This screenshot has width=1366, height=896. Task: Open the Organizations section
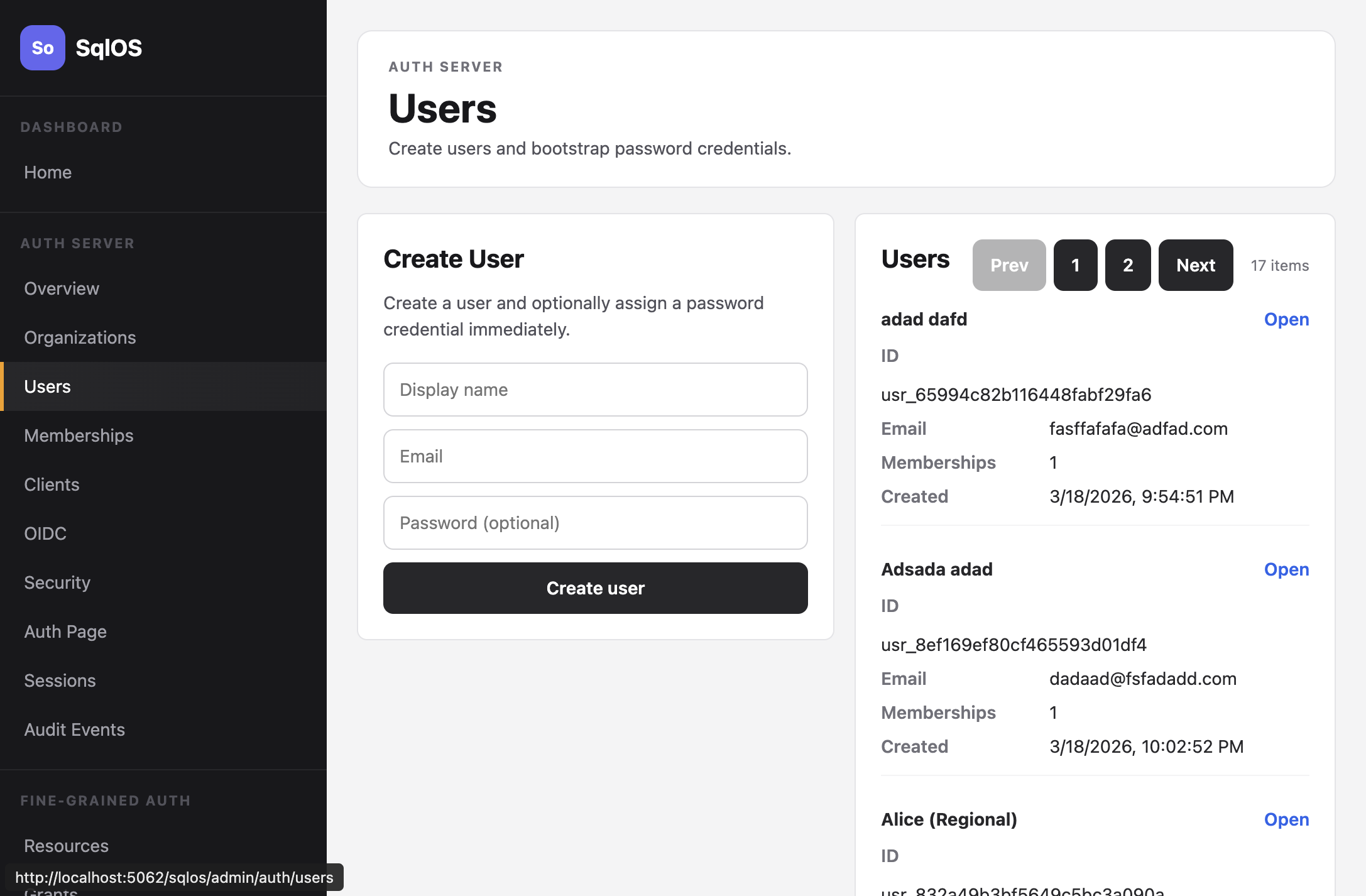(80, 337)
